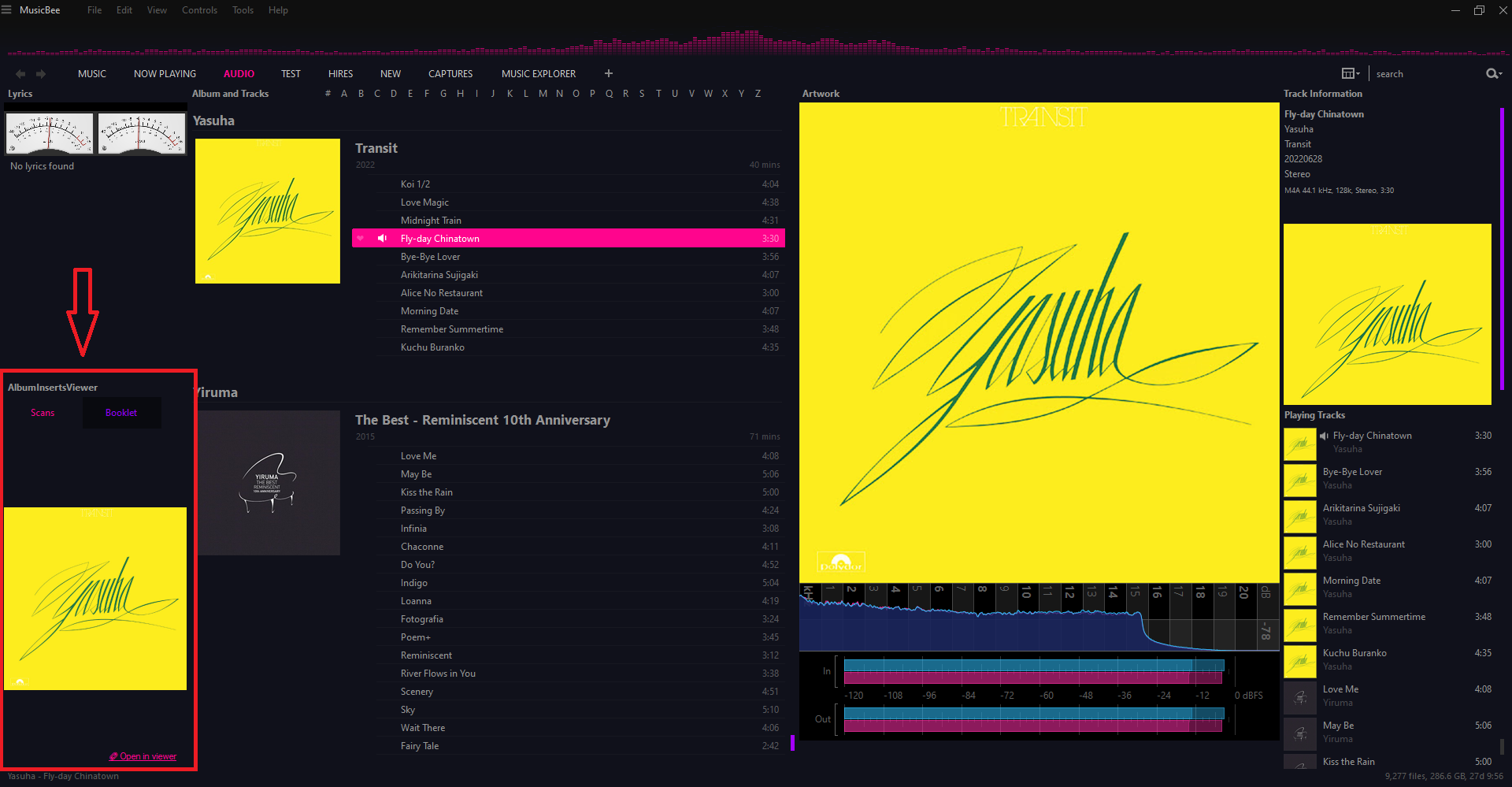Jump to artists starting with M

543,94
